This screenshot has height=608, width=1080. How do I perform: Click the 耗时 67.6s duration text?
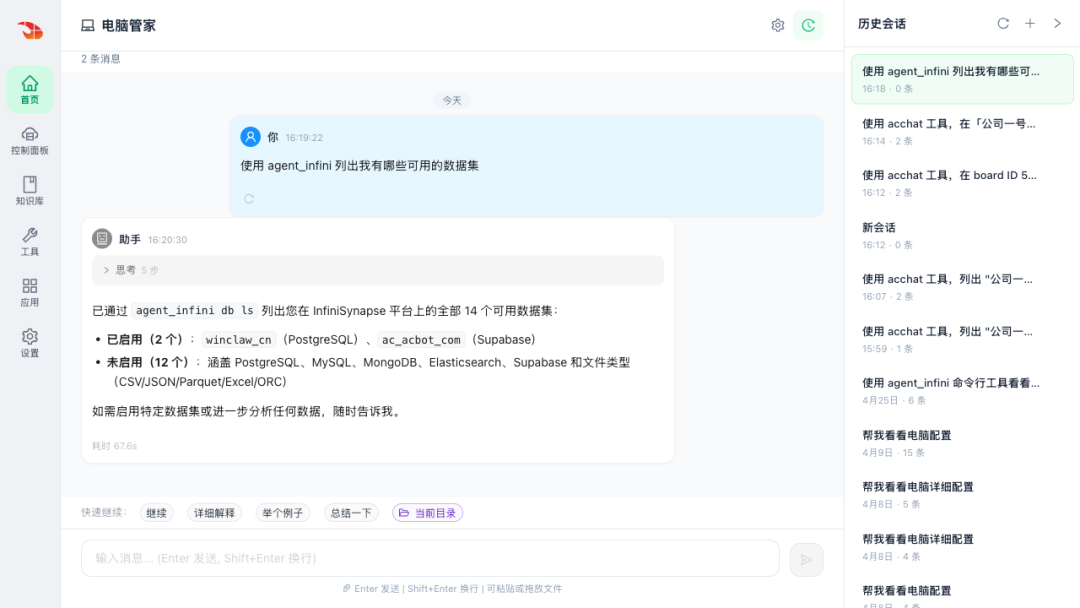[114, 446]
